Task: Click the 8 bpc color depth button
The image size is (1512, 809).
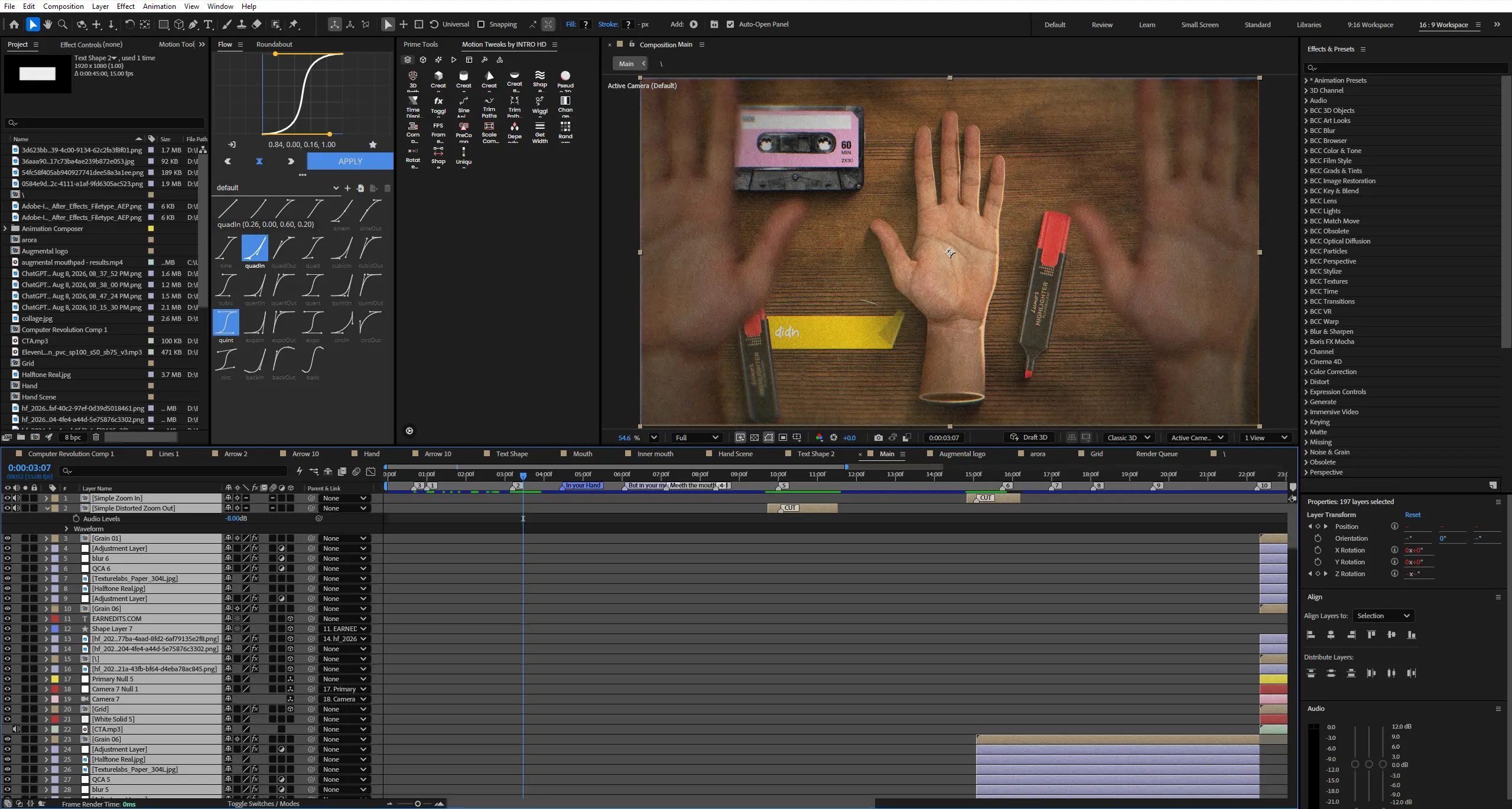Action: pyautogui.click(x=73, y=437)
